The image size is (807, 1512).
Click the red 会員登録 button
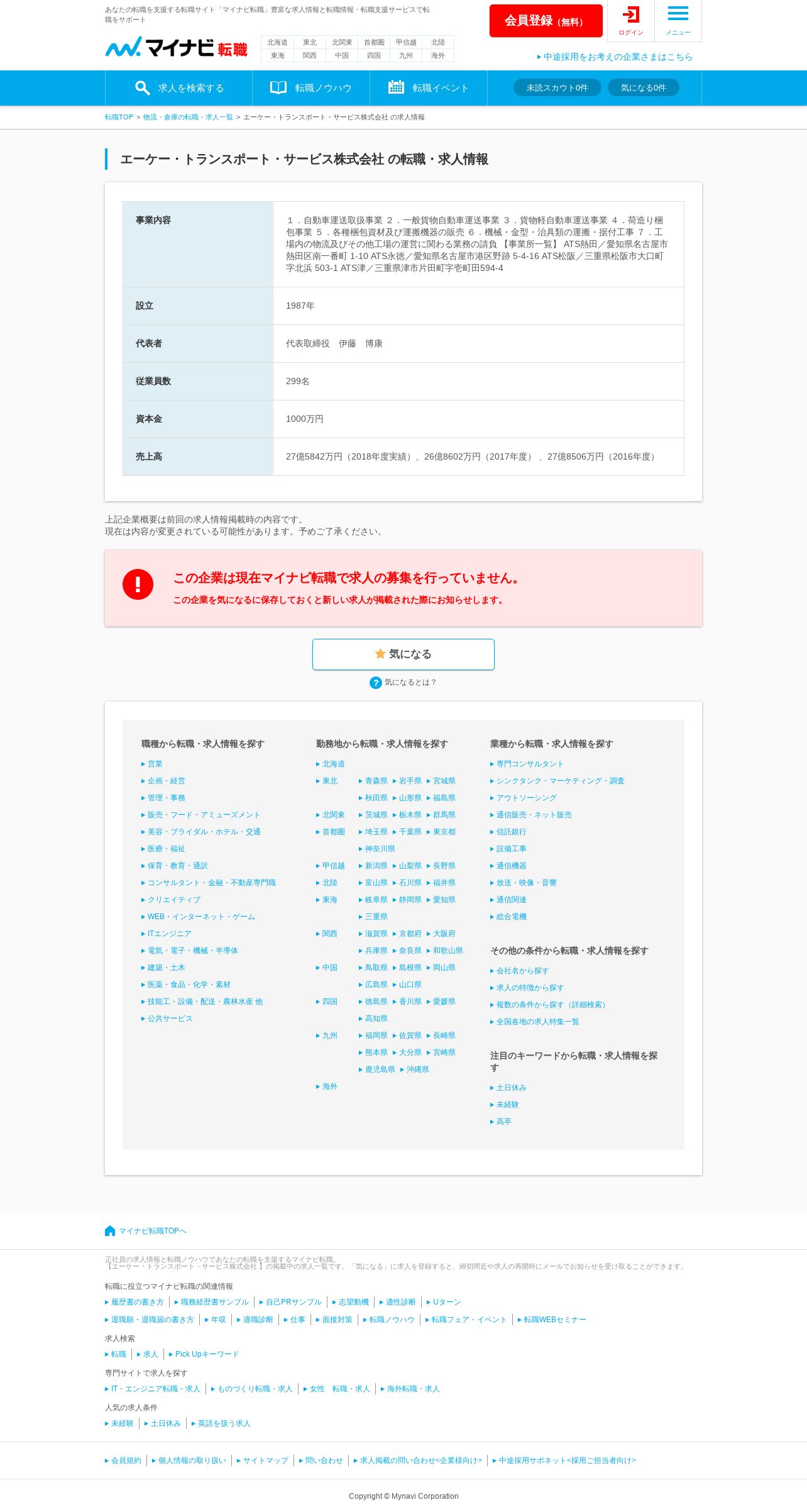click(x=546, y=21)
